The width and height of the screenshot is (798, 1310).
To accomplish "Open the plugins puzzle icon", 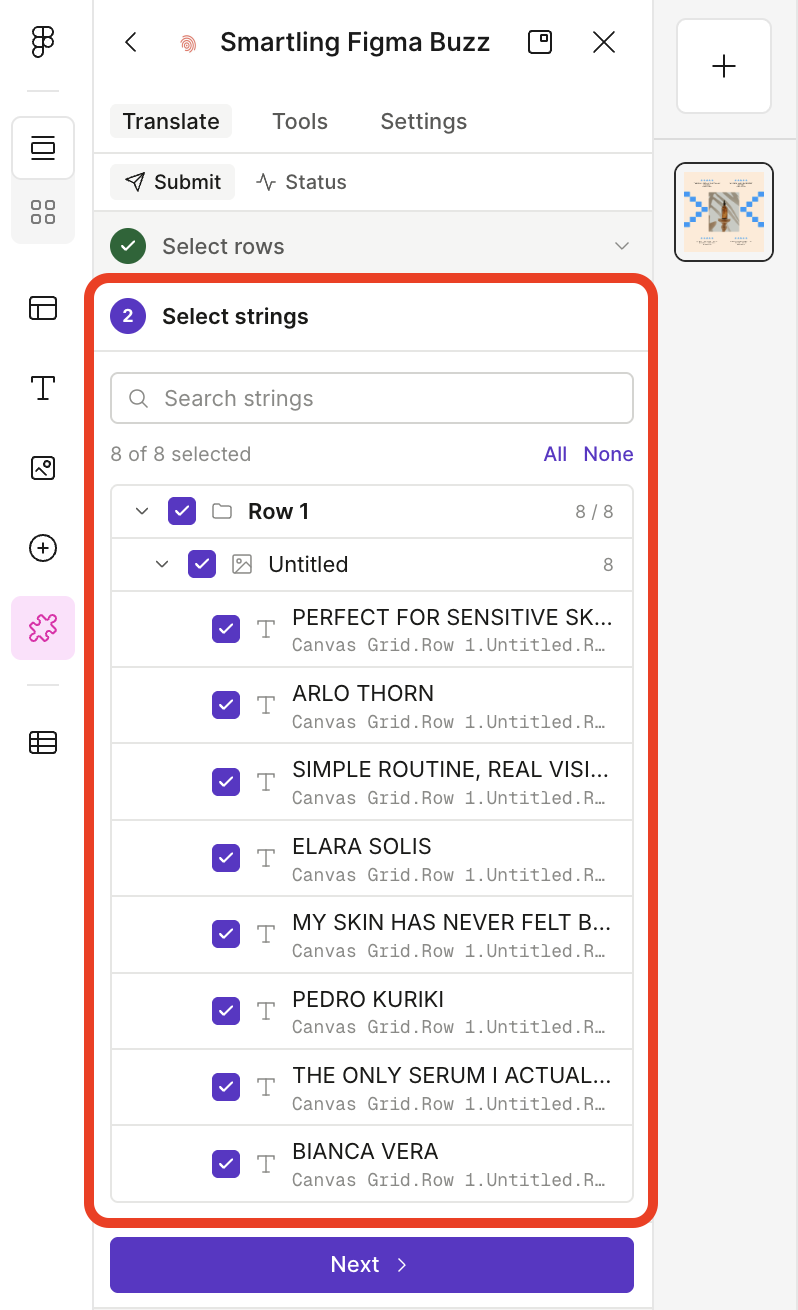I will [43, 628].
